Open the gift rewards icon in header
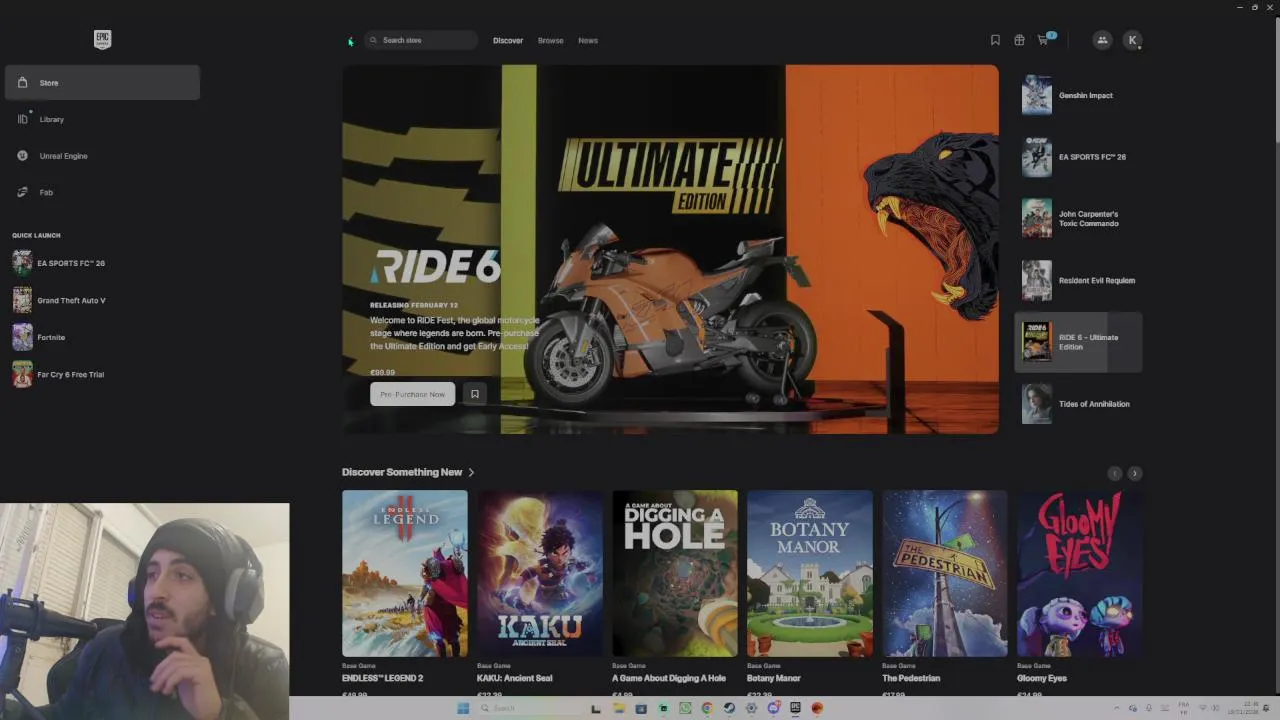 (x=1019, y=40)
